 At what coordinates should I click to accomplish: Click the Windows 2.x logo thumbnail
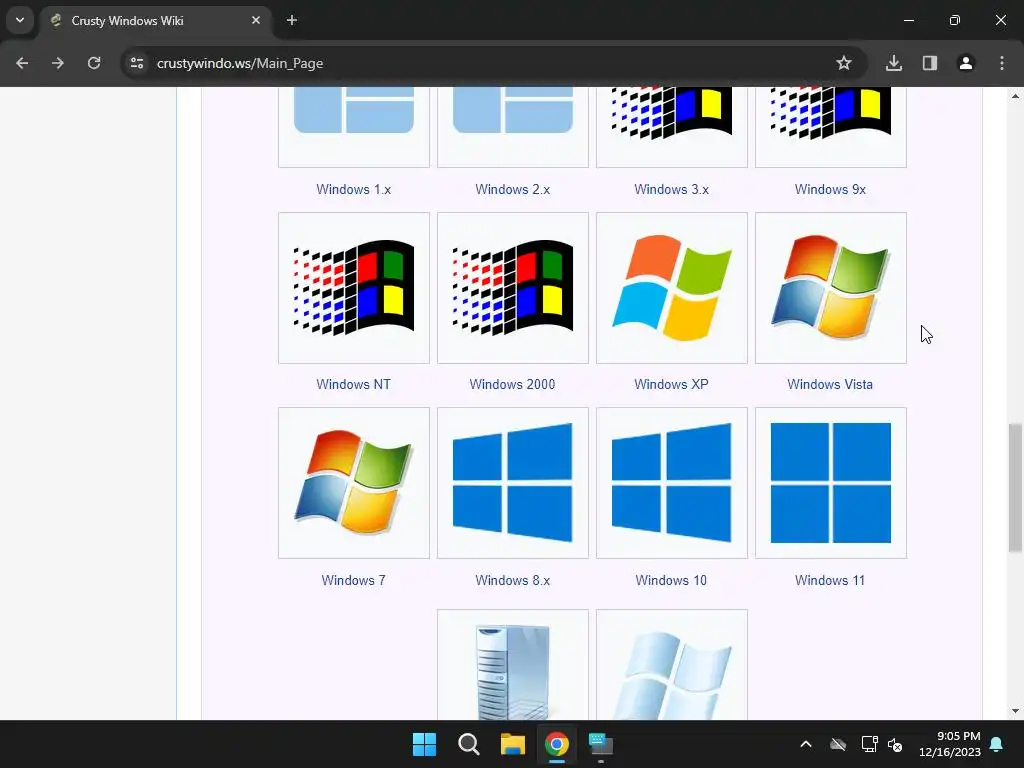click(x=513, y=127)
